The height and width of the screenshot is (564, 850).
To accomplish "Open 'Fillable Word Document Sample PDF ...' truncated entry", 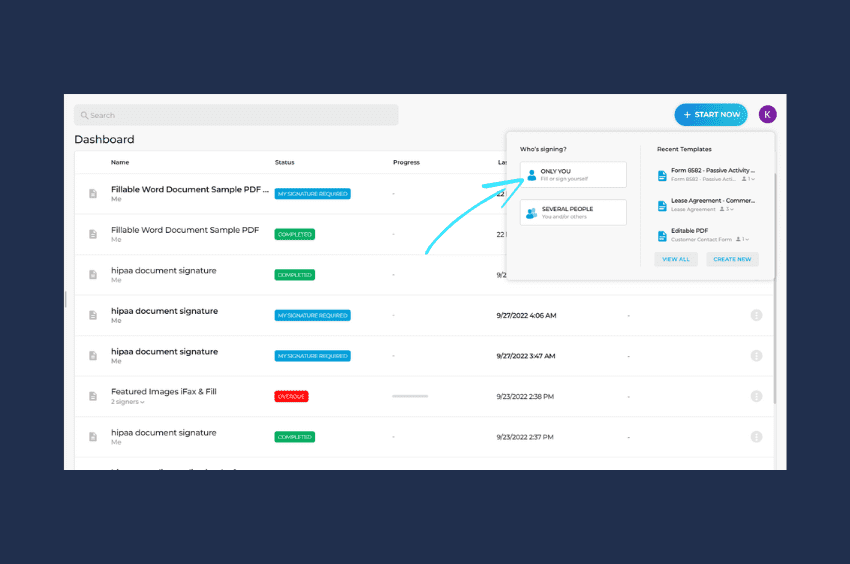I will pos(190,189).
